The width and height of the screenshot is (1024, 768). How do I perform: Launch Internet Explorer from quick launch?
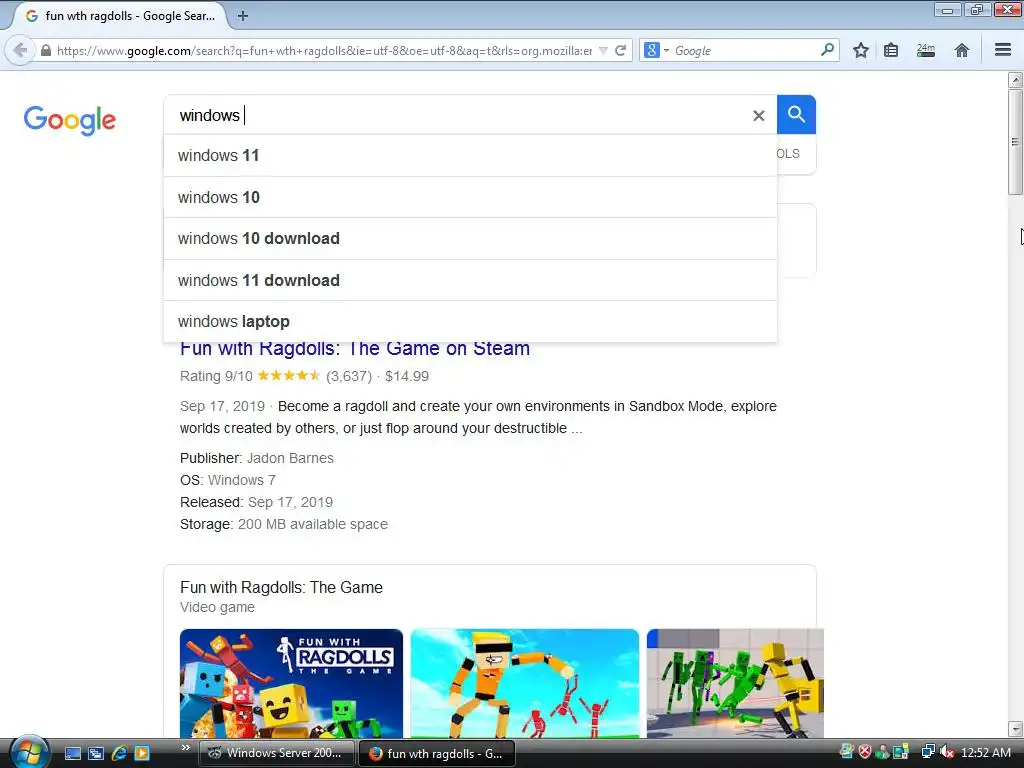(119, 753)
